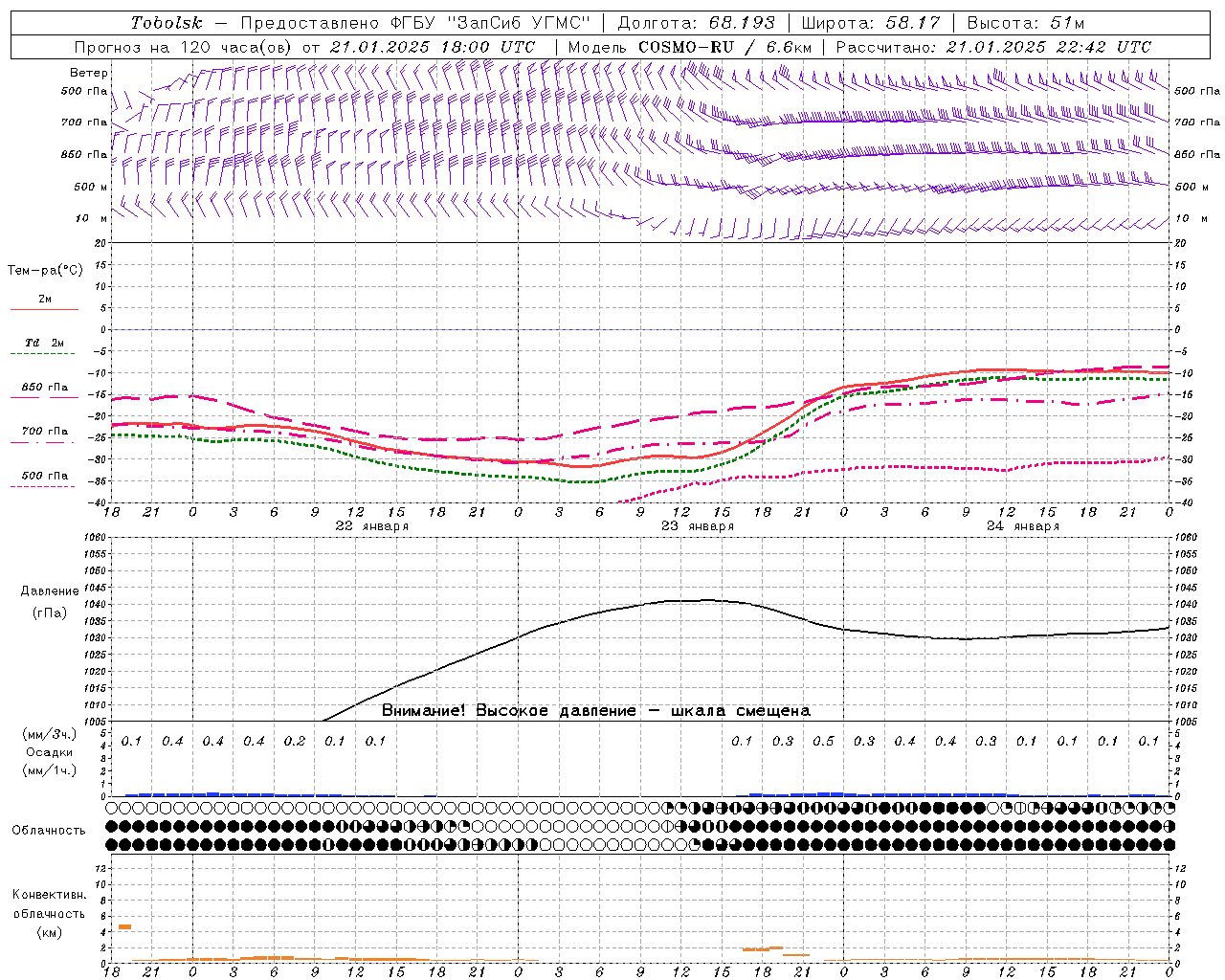Click the Td 2м dew point legend label

(44, 343)
